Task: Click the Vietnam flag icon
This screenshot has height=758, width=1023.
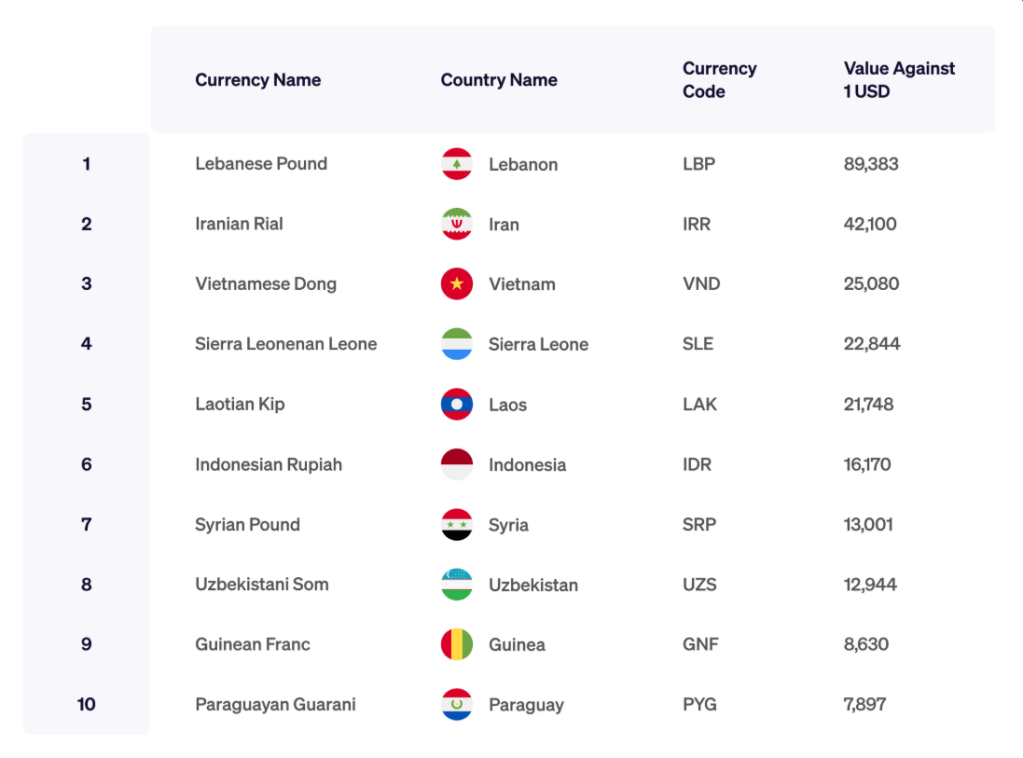Action: point(457,284)
